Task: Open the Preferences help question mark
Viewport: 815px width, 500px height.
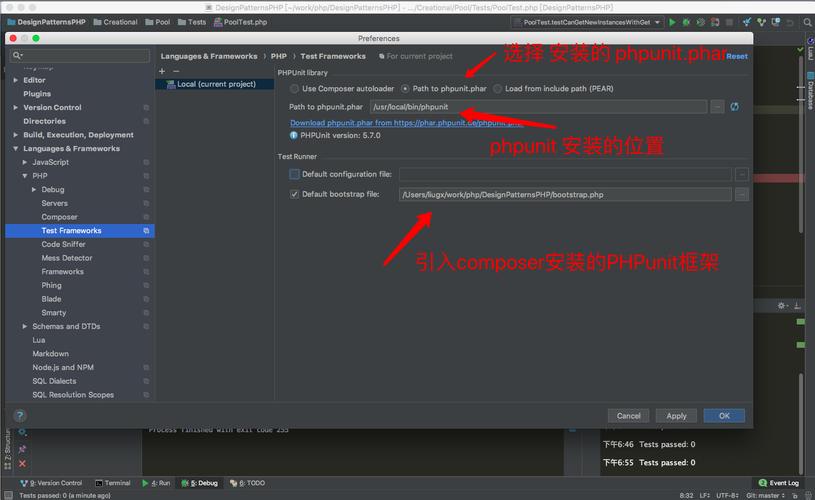Action: (20, 415)
